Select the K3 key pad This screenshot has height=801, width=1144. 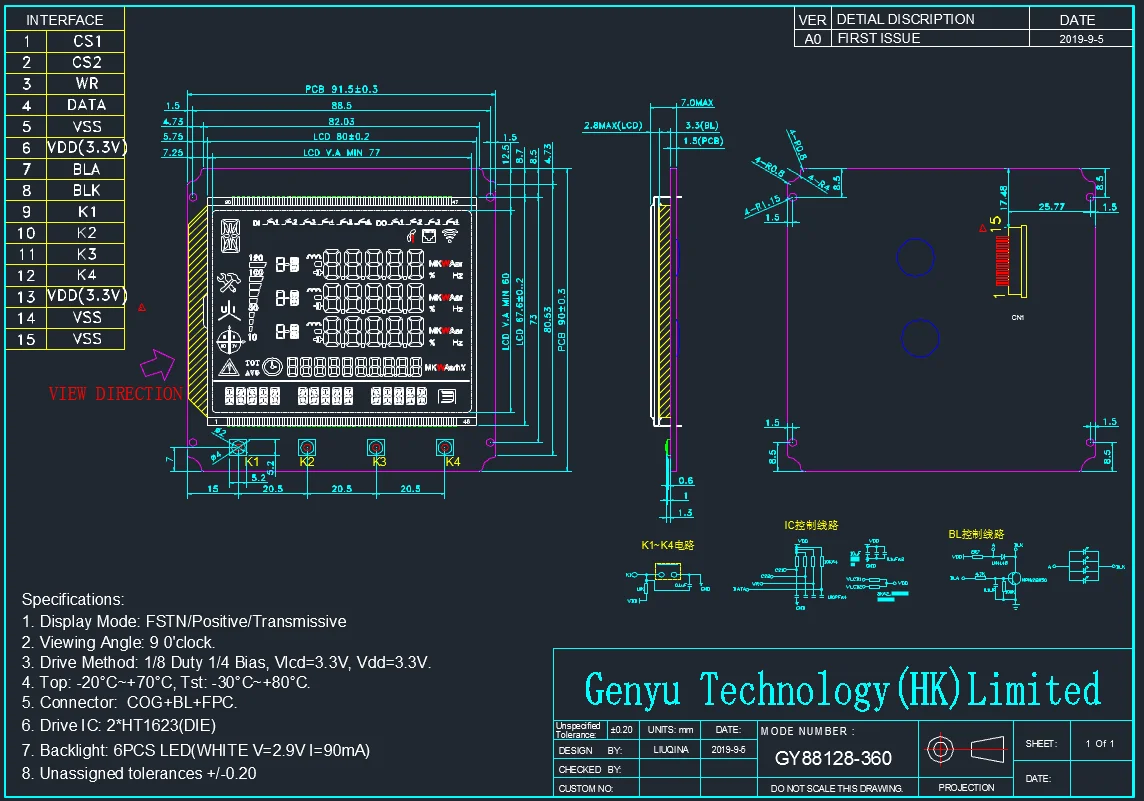point(376,446)
